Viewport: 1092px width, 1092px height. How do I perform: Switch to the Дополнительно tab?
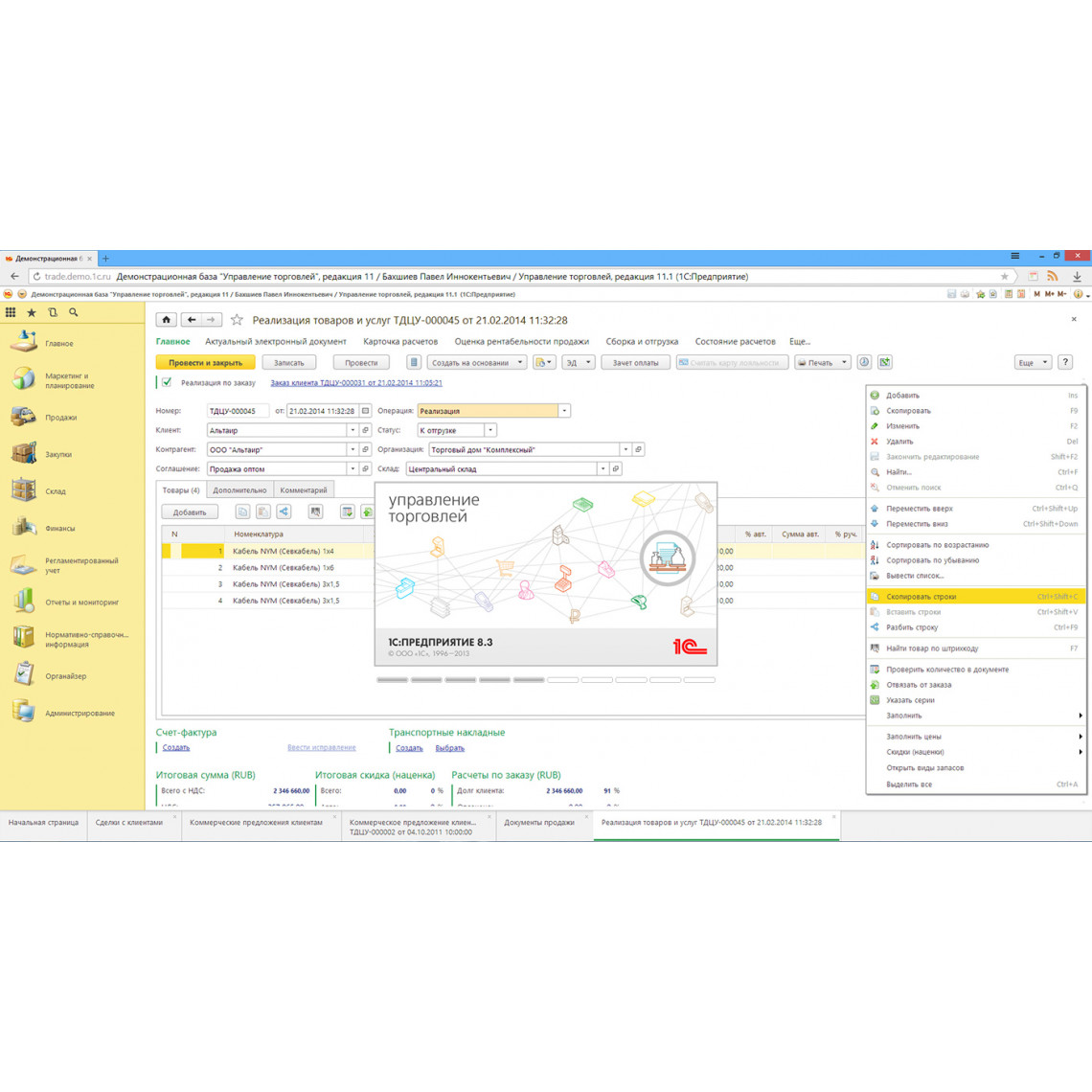(x=239, y=490)
